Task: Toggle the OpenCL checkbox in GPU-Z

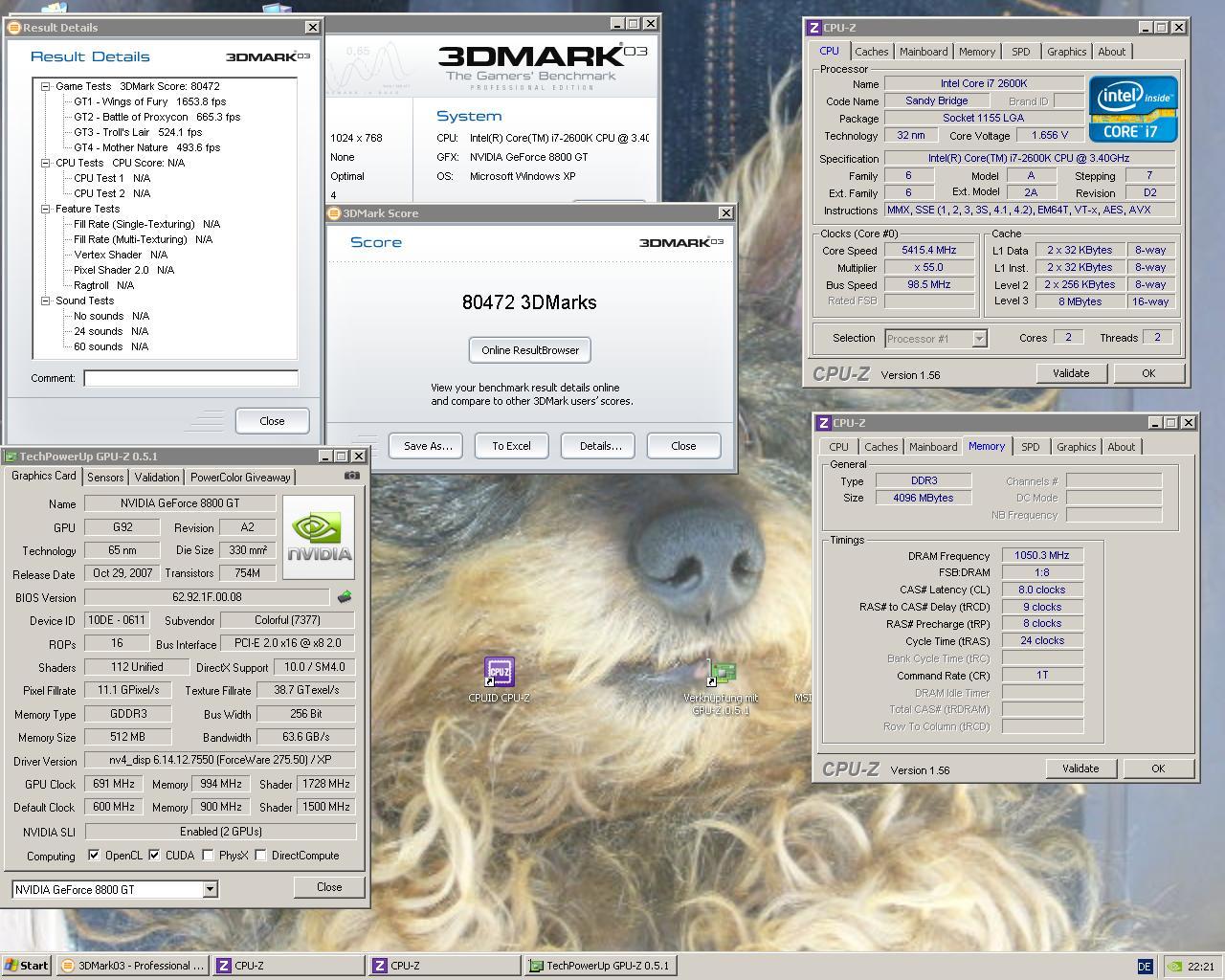Action: (94, 855)
